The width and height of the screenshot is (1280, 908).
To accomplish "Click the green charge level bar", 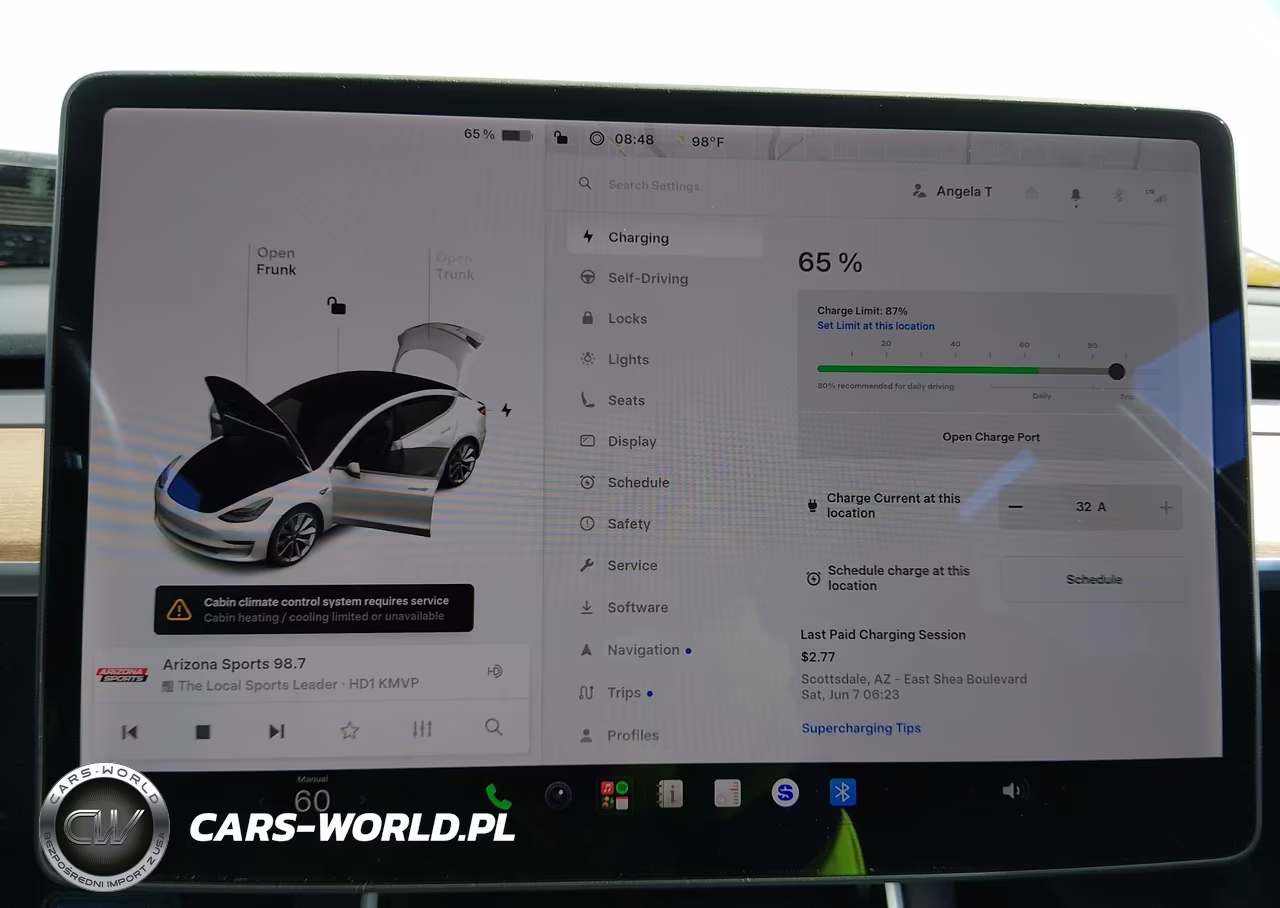I will tap(927, 370).
